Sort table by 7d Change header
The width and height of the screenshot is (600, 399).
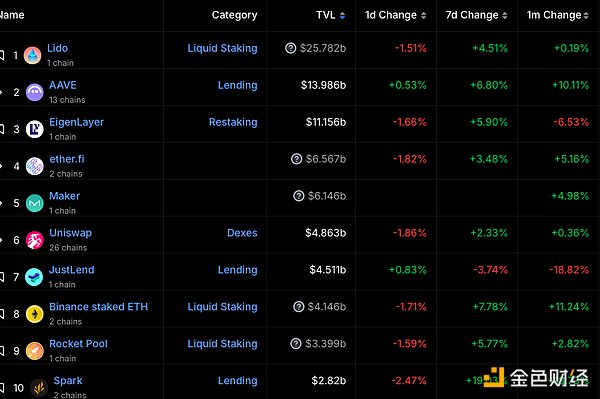pyautogui.click(x=476, y=15)
